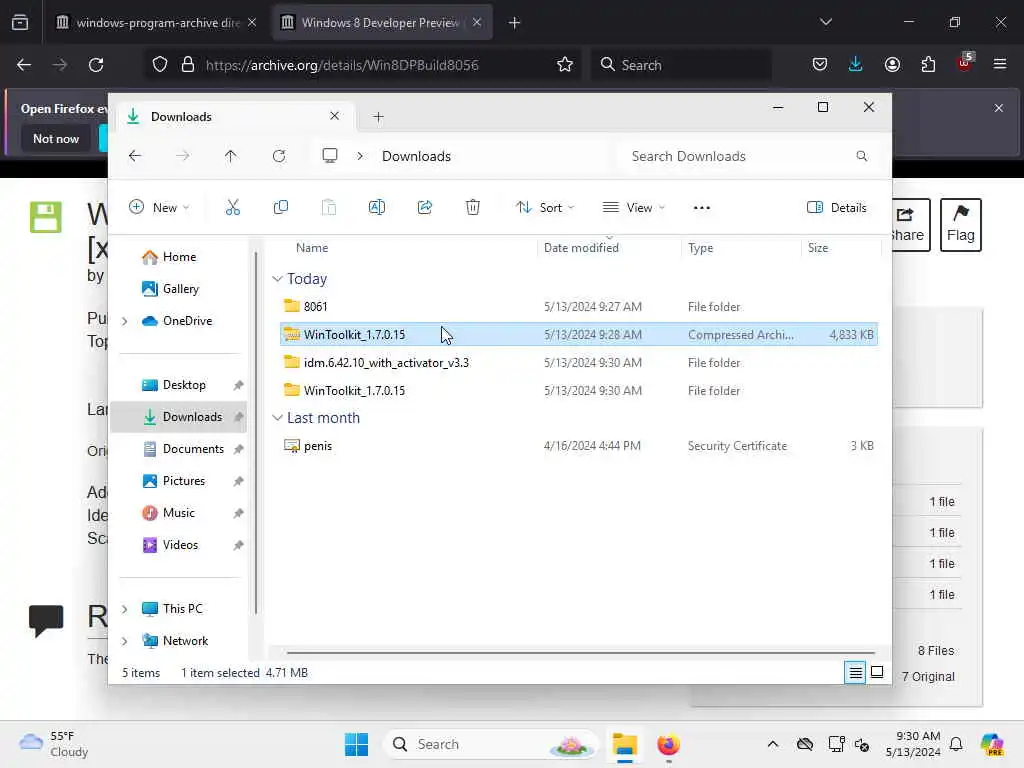
Task: Click the Share icon in File Explorer toolbar
Action: pos(424,208)
